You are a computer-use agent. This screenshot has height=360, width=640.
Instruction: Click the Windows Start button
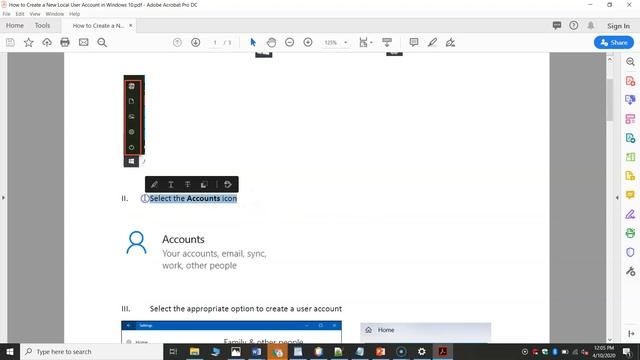point(10,351)
